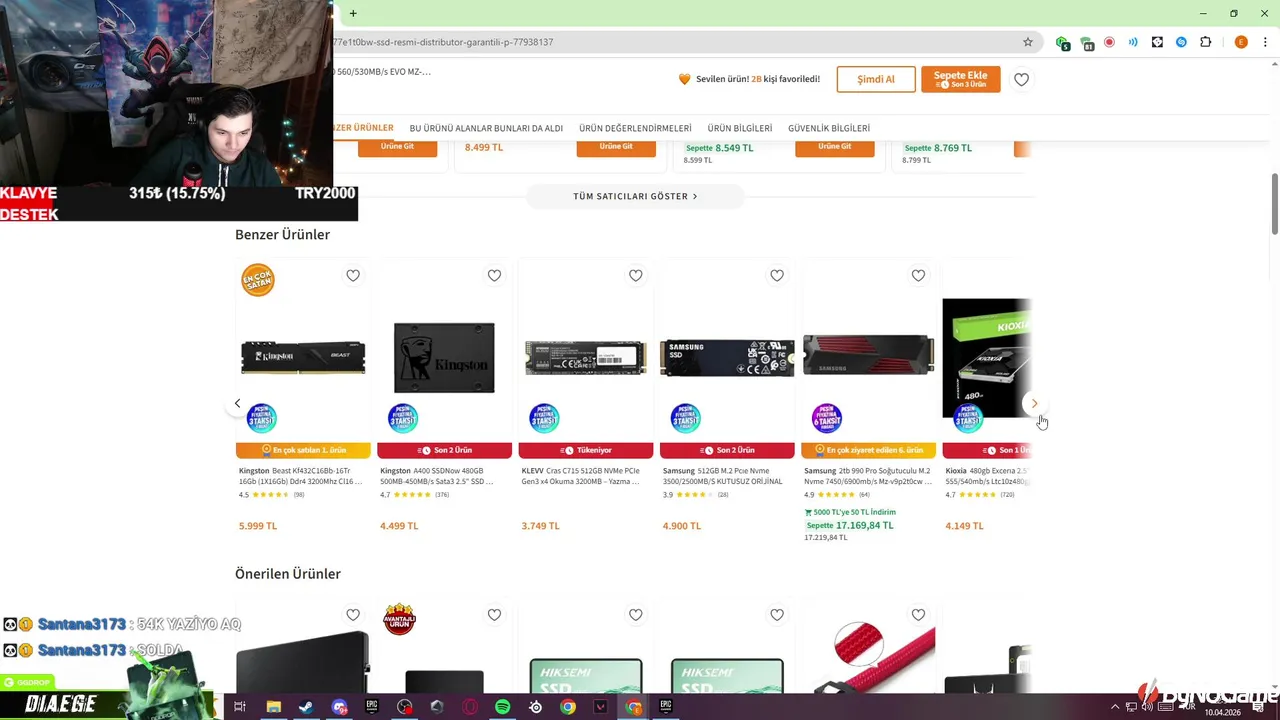Click the 5.999 TL price
This screenshot has width=1280, height=720.
pos(258,526)
